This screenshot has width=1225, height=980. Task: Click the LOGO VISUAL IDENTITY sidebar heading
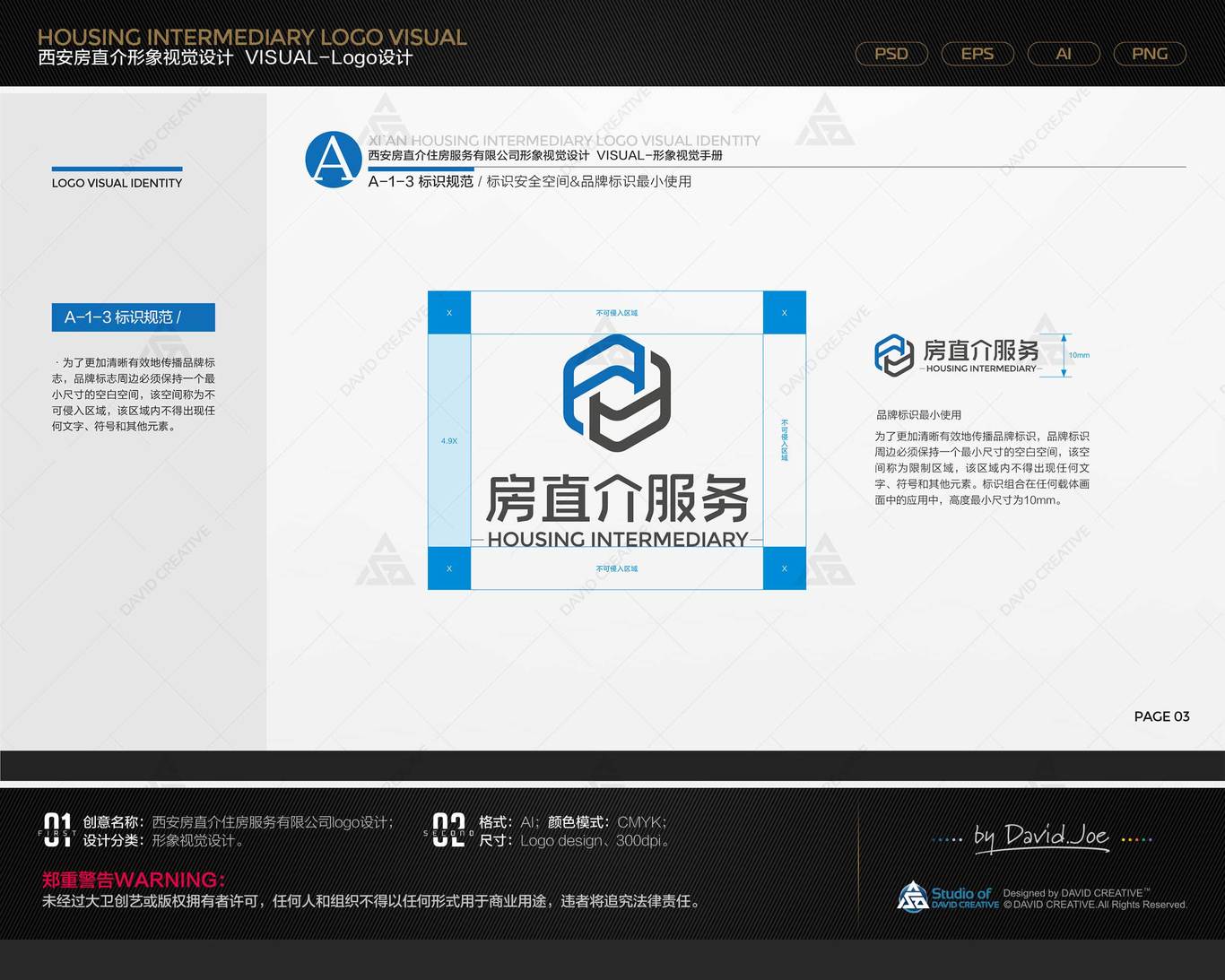117,183
